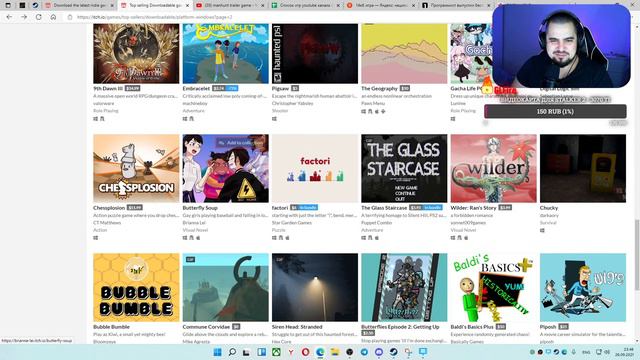Screen dimensions: 640x360
Task: Click the 'Embracelet' title link
Action: tap(196, 88)
